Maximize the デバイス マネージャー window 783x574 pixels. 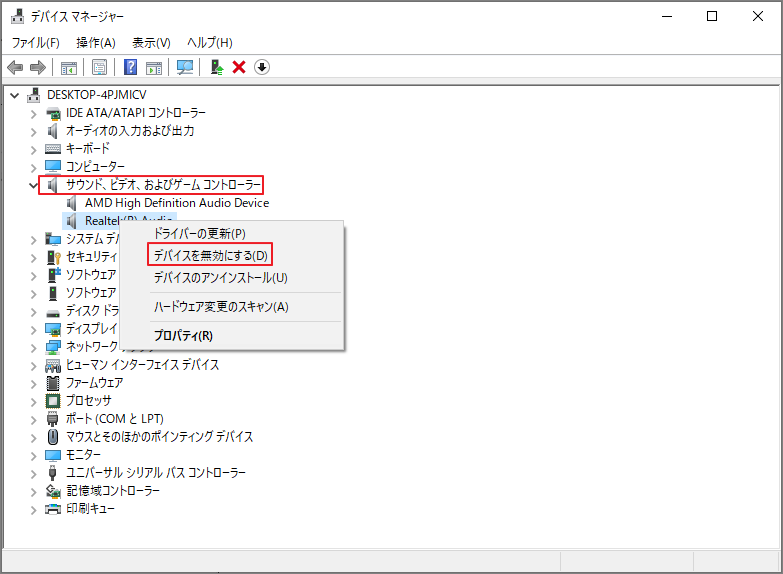tap(712, 16)
